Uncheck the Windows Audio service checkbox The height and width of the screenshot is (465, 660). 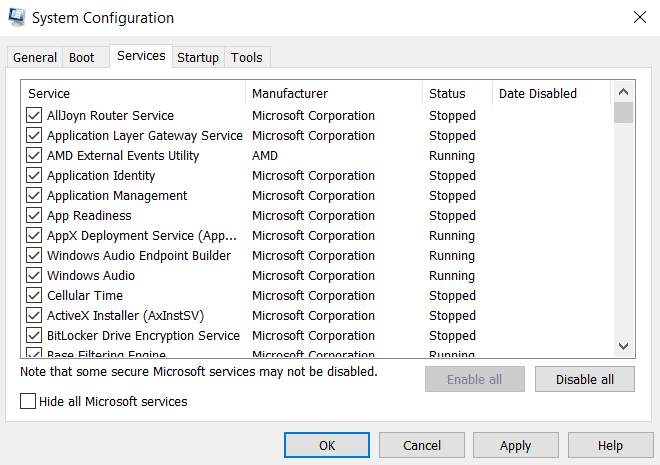[x=34, y=276]
